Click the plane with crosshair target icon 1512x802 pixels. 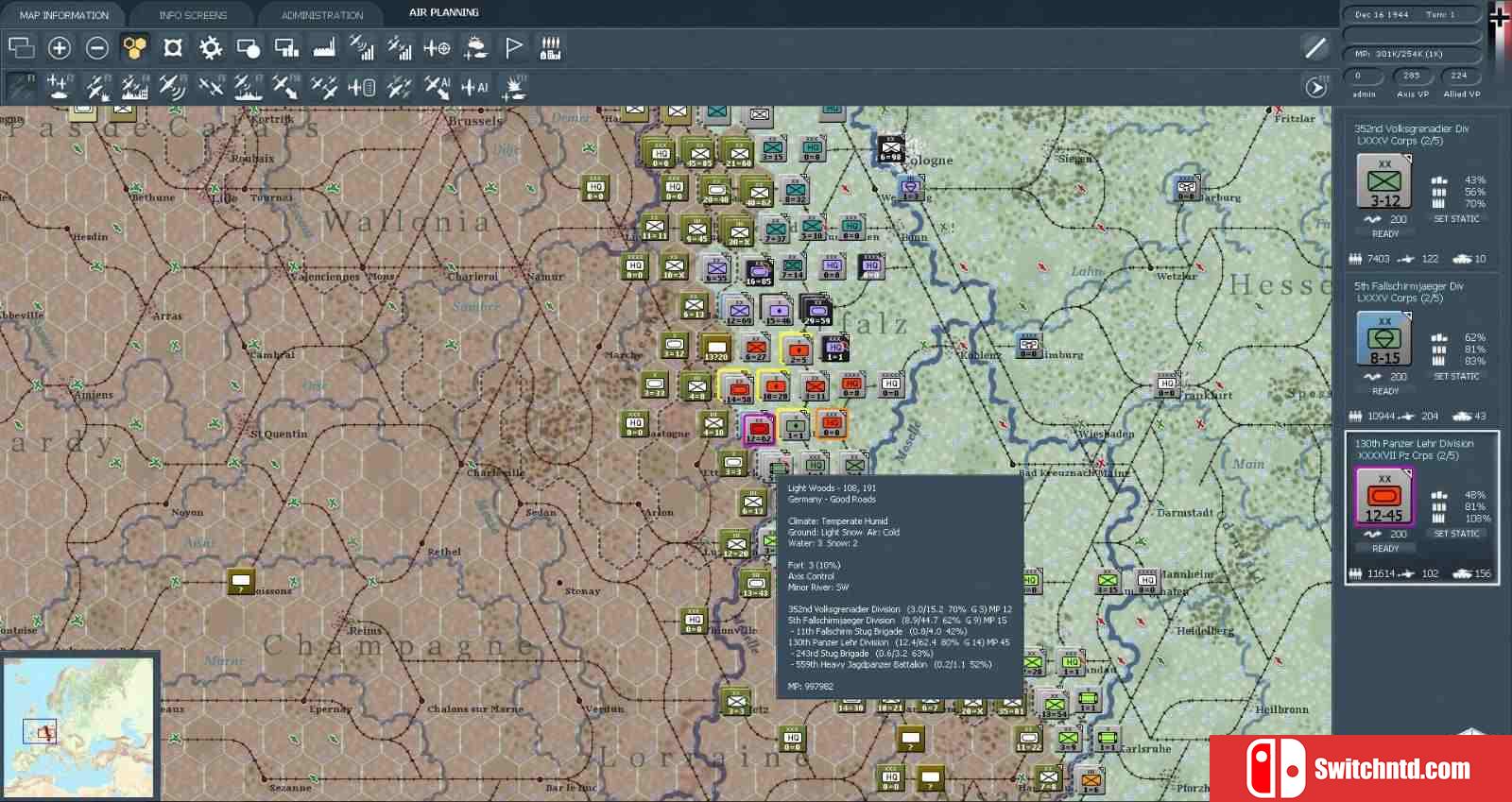pos(437,47)
